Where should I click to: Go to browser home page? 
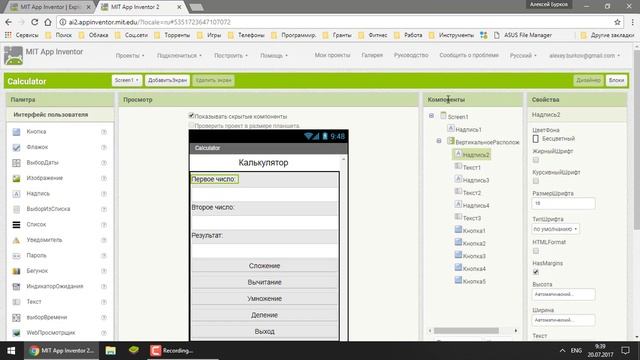point(48,22)
